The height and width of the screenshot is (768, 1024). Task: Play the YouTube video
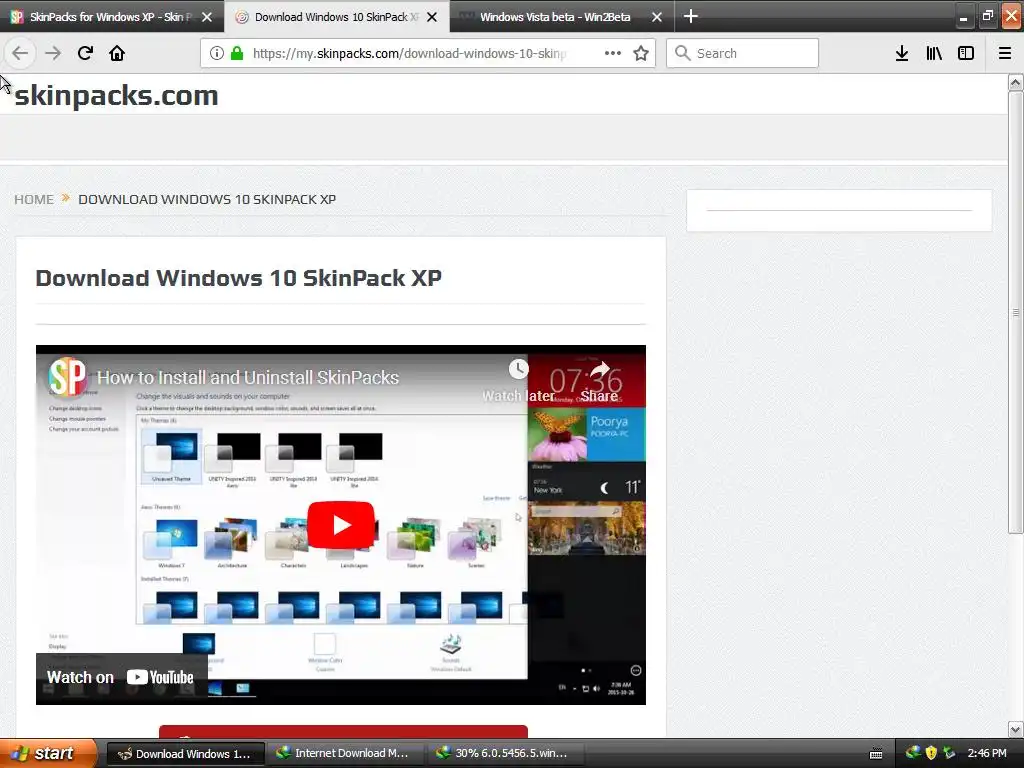[x=340, y=525]
